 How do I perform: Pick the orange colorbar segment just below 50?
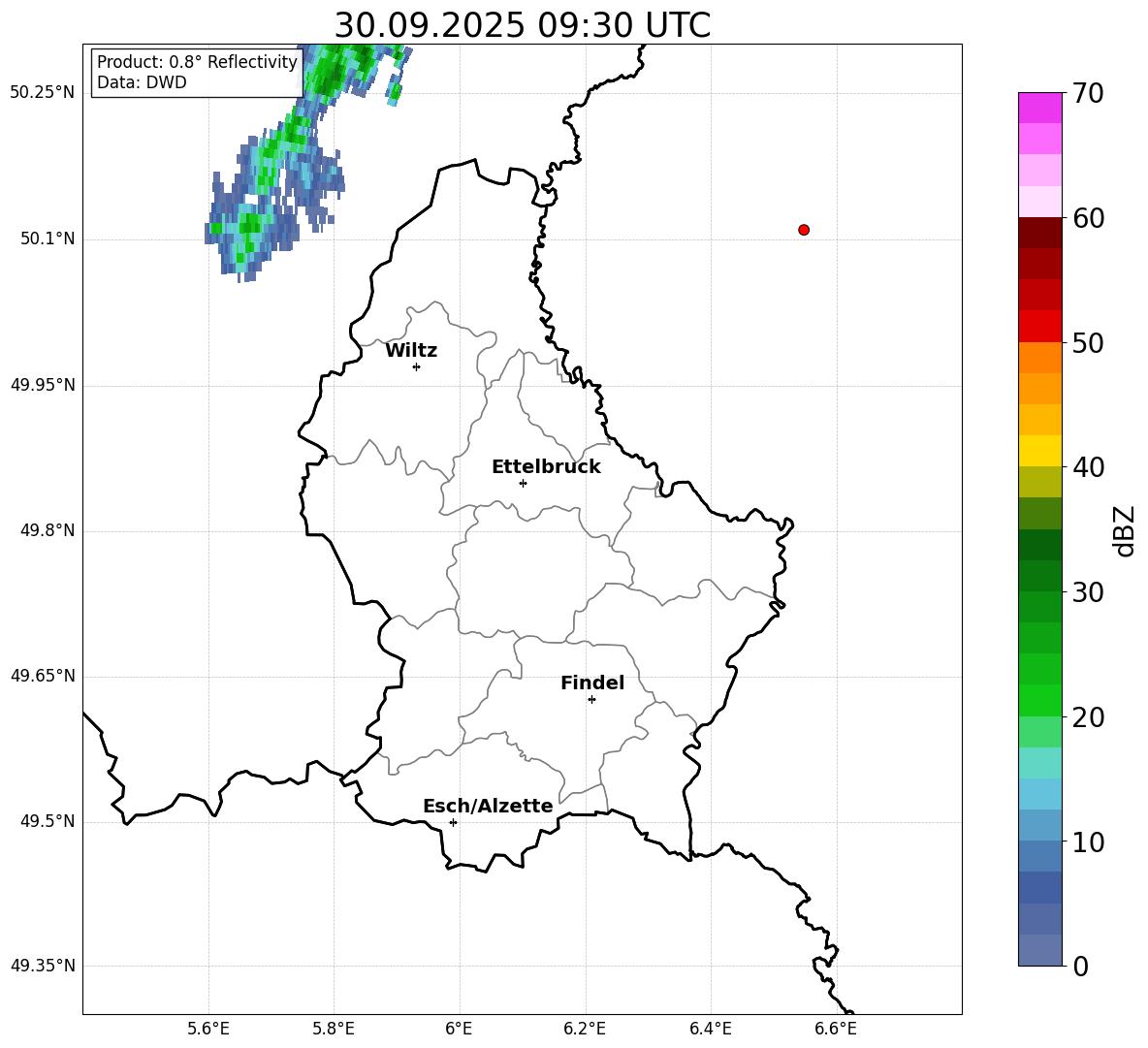click(x=1039, y=358)
